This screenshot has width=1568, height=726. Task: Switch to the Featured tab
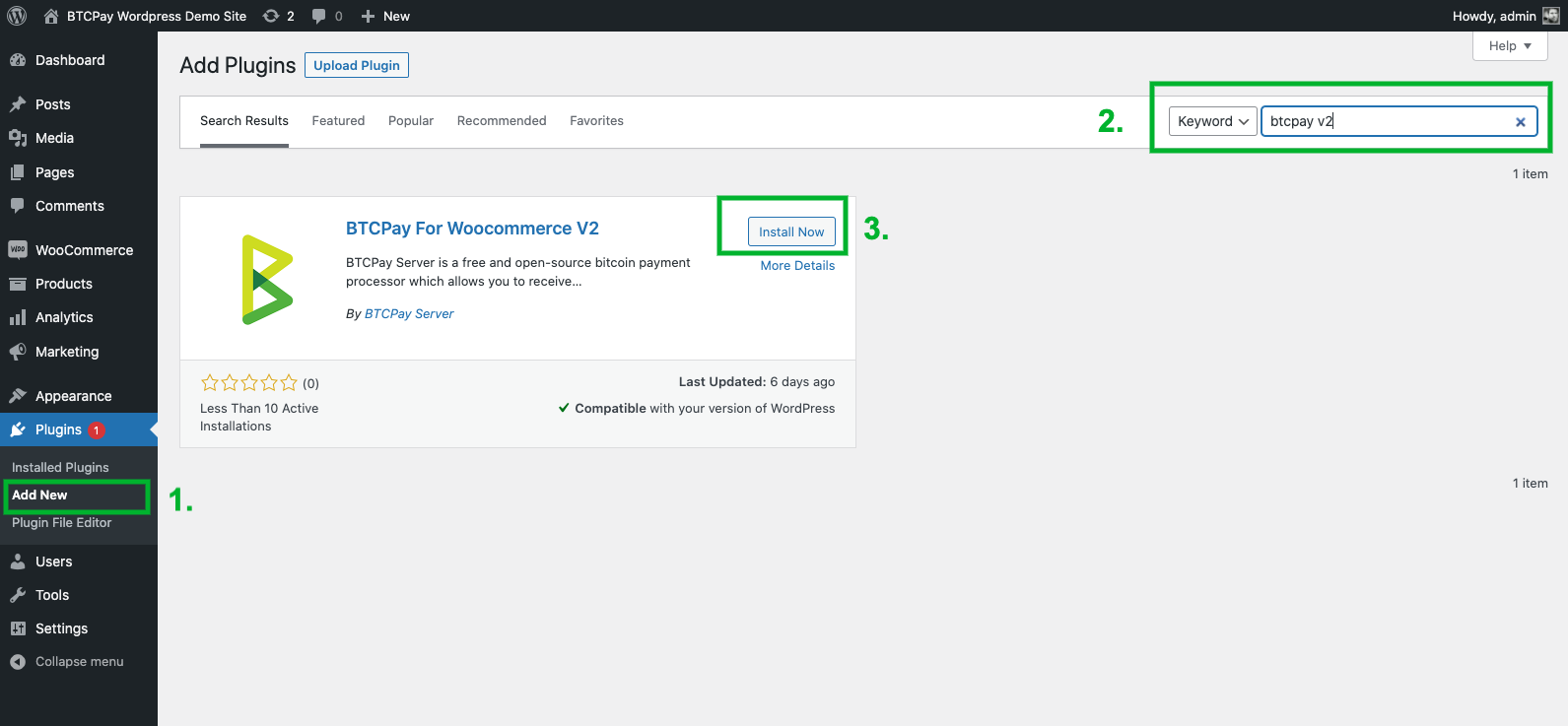pyautogui.click(x=338, y=121)
